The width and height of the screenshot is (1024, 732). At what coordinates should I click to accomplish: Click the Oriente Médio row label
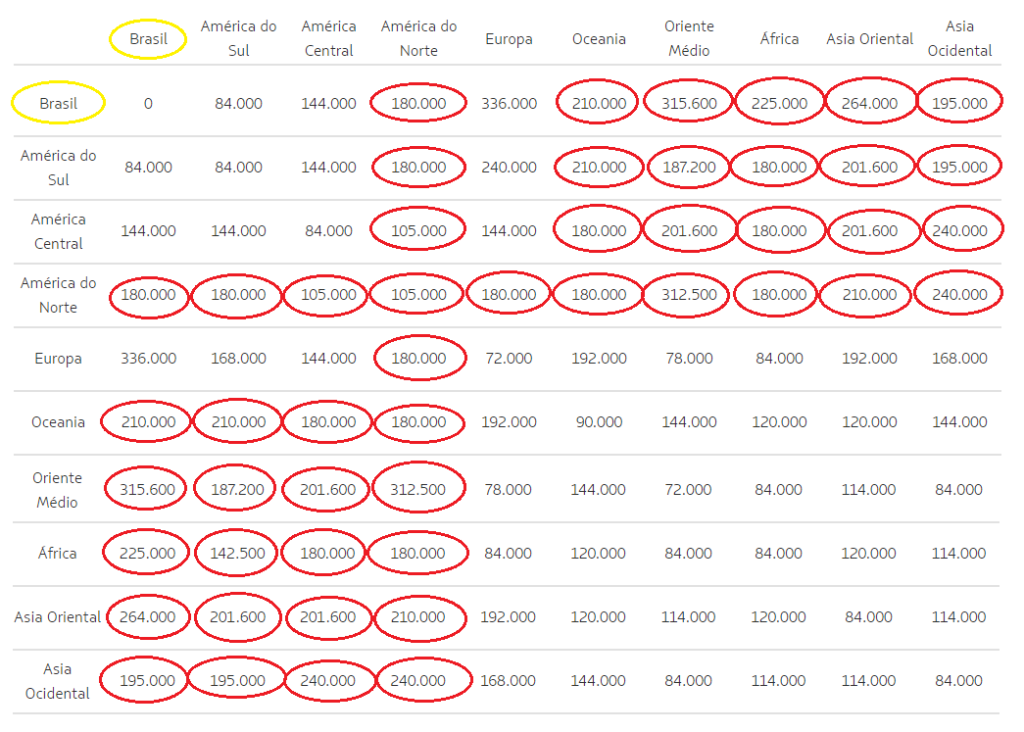tap(58, 490)
